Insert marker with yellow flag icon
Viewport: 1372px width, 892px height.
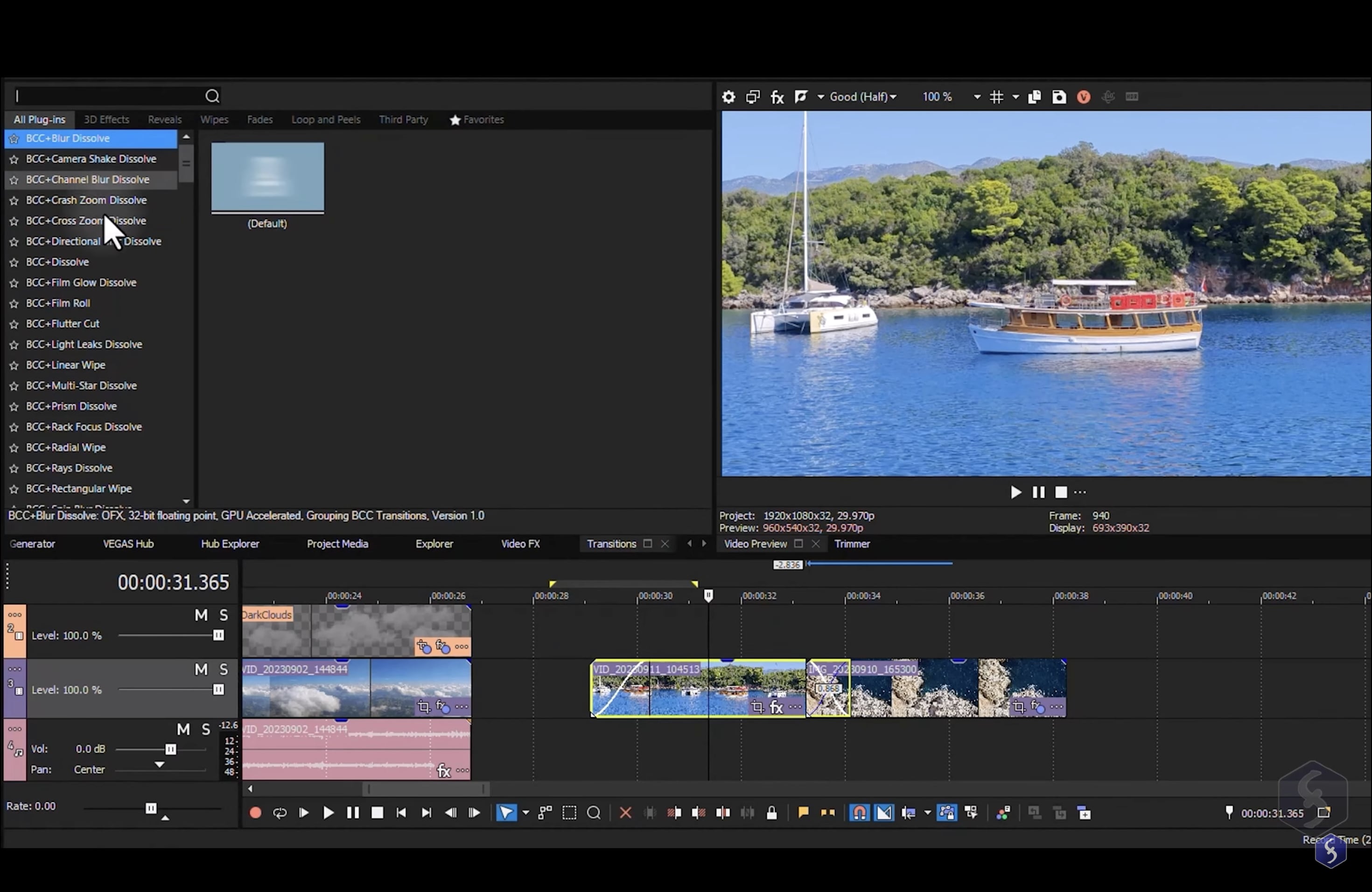click(x=803, y=813)
